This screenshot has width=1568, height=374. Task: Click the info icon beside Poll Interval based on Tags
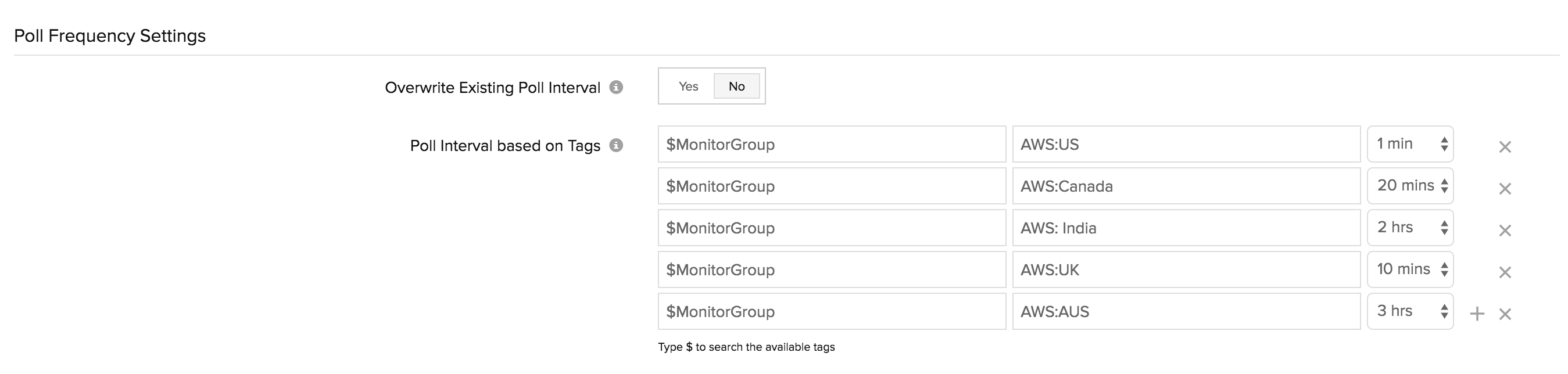pos(618,146)
